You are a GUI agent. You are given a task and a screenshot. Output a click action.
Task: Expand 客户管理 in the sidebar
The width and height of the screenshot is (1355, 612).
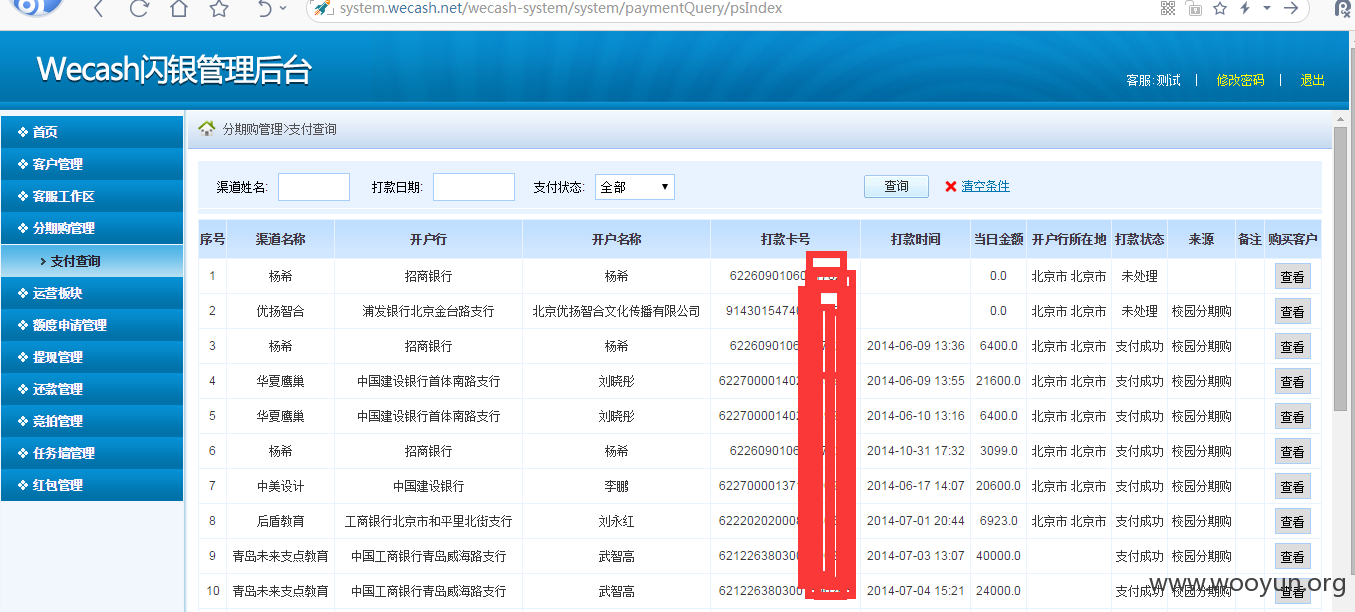(x=92, y=164)
